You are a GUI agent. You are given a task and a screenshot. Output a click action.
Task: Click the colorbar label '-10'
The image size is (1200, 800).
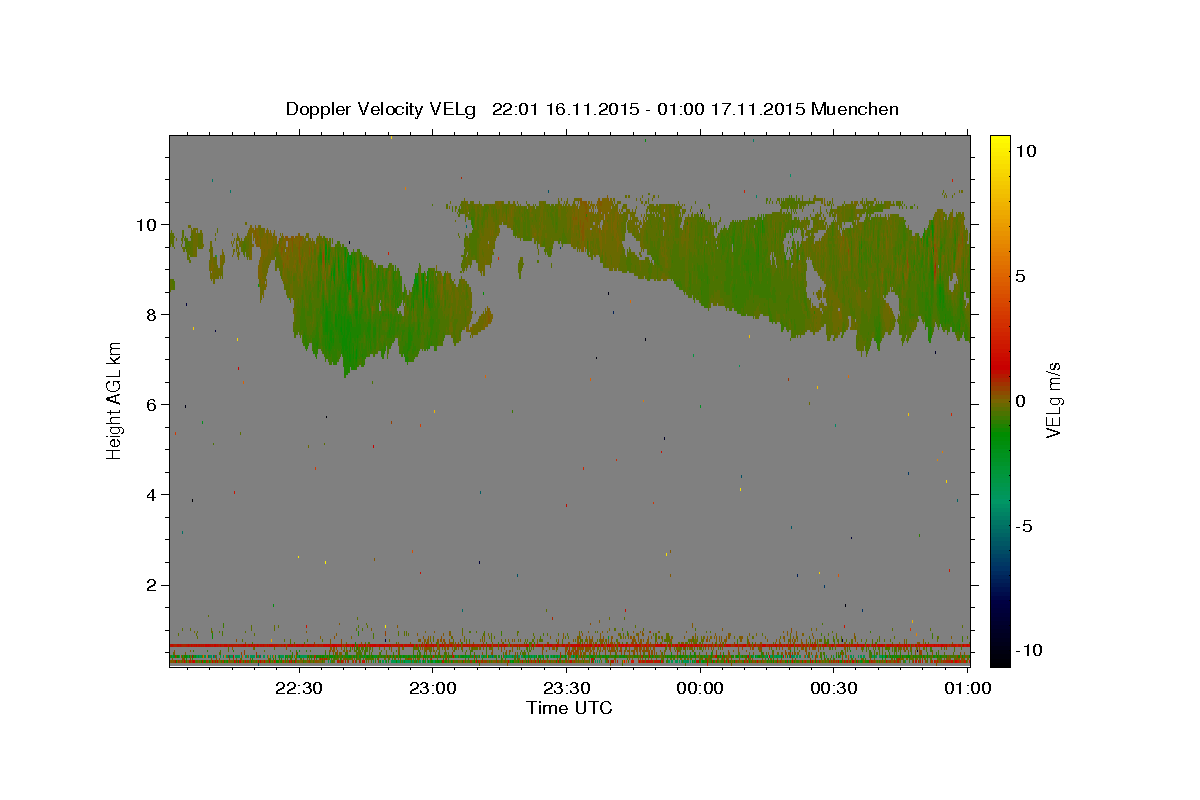1027,650
